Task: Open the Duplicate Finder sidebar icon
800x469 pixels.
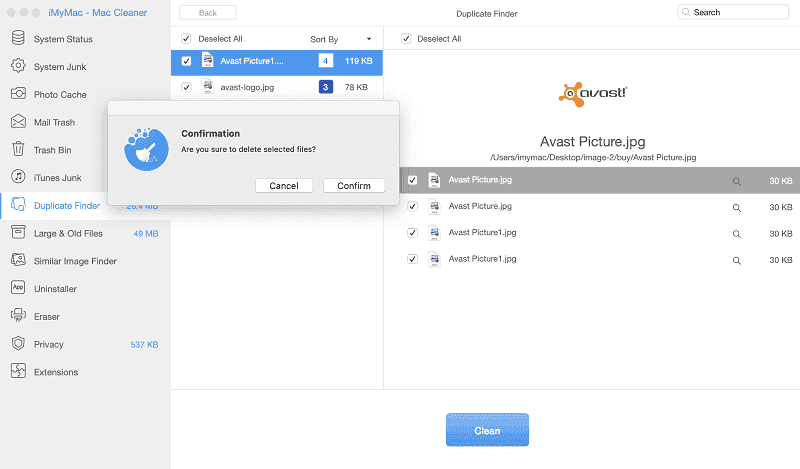Action: (18, 204)
